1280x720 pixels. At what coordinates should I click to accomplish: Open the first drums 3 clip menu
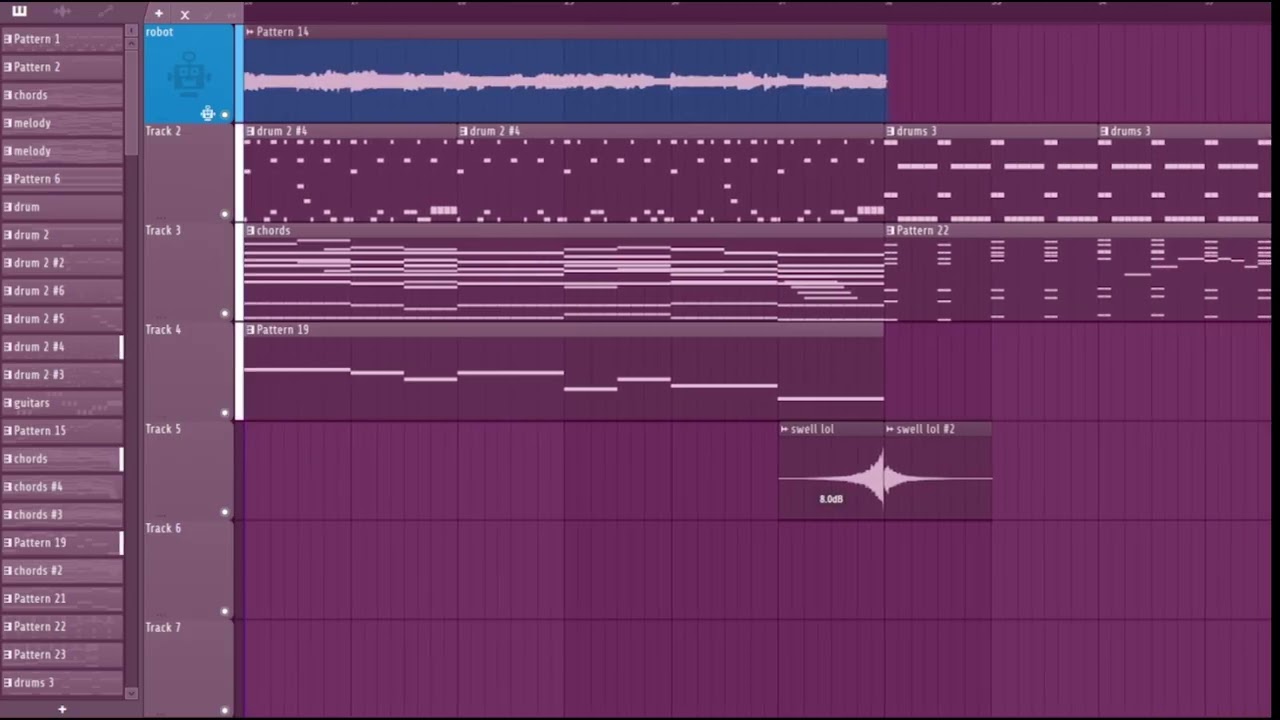[890, 131]
